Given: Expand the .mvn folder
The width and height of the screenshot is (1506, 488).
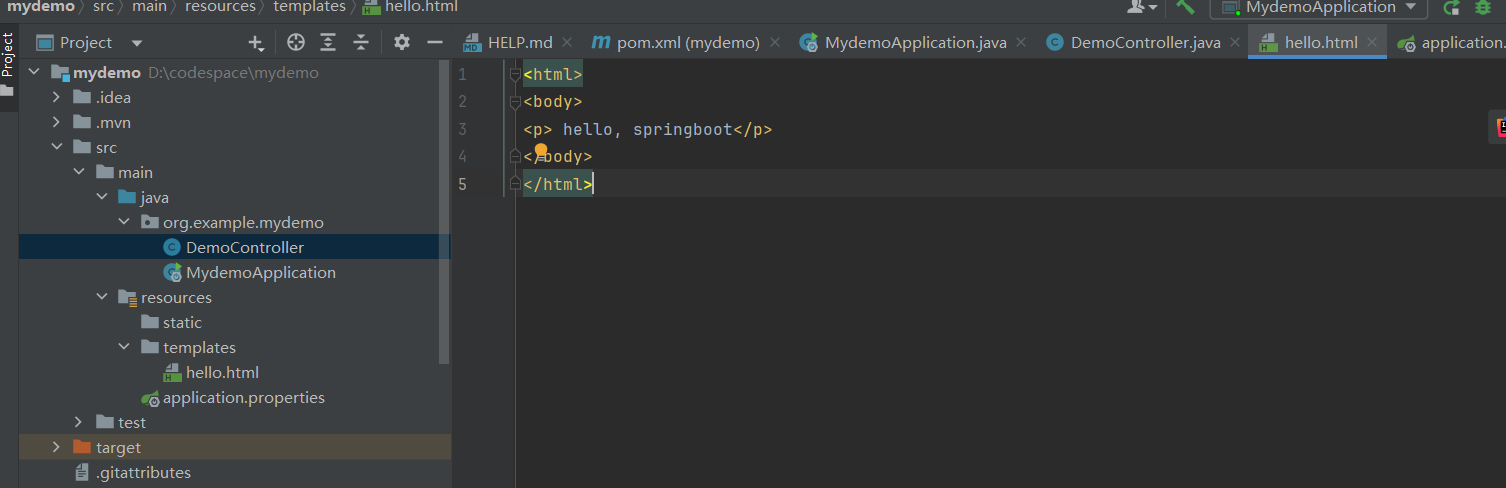Looking at the screenshot, I should click(x=56, y=123).
